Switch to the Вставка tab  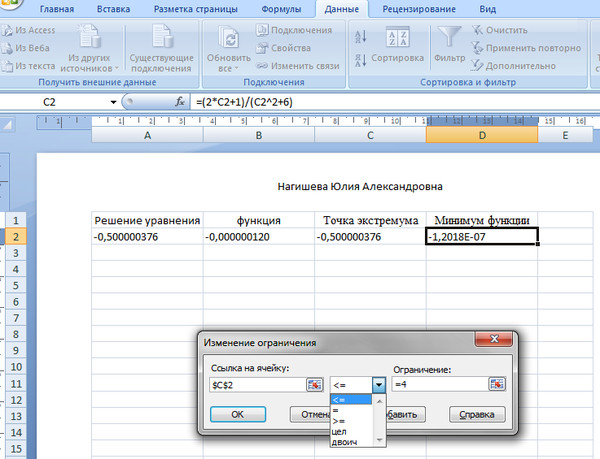click(113, 9)
